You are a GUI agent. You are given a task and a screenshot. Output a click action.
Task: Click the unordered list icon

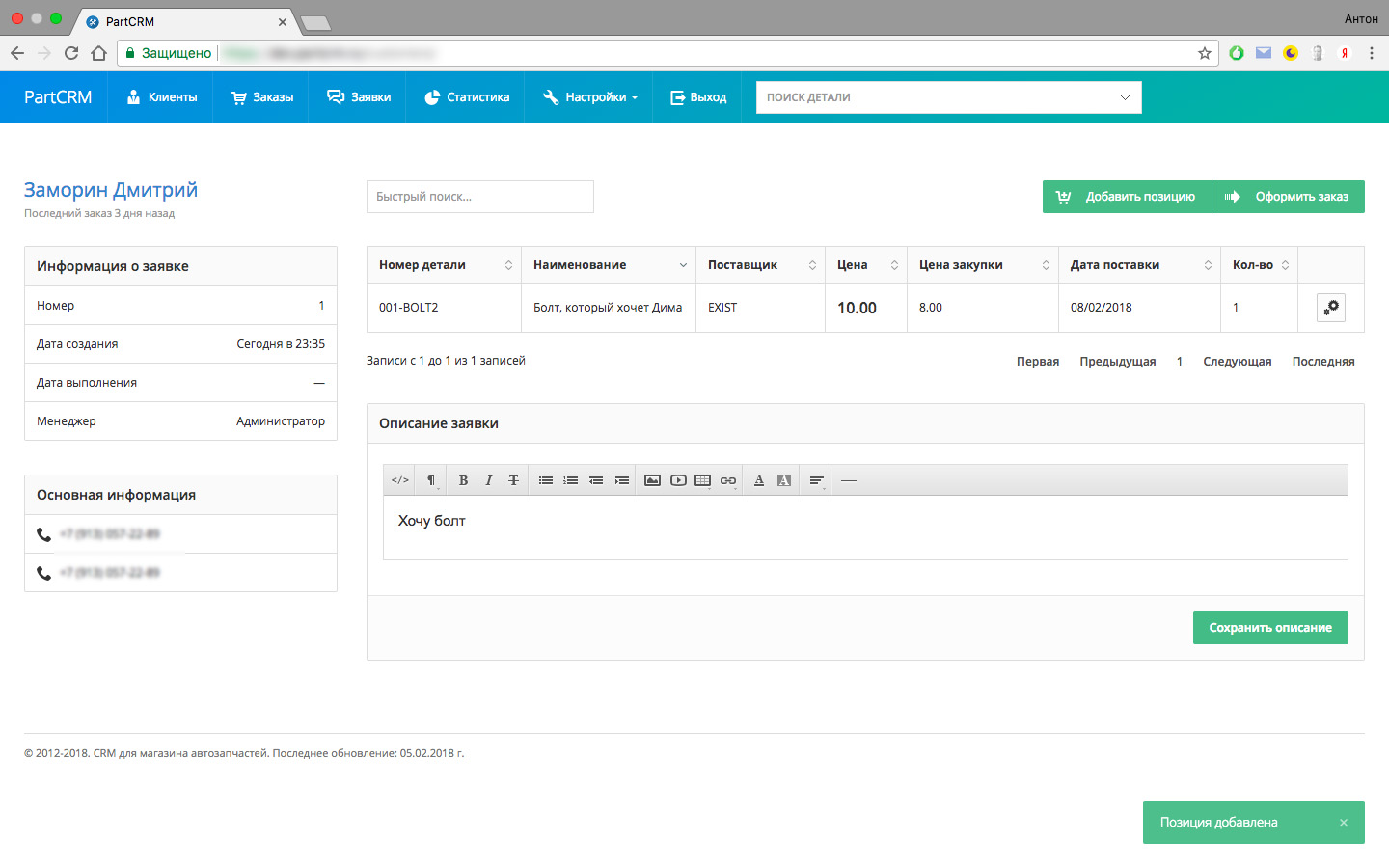[546, 480]
